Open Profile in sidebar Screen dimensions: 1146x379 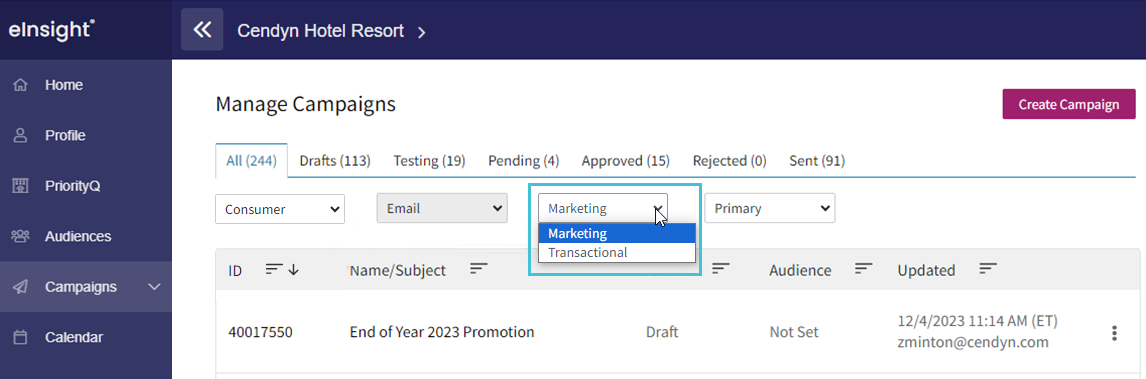[86, 135]
